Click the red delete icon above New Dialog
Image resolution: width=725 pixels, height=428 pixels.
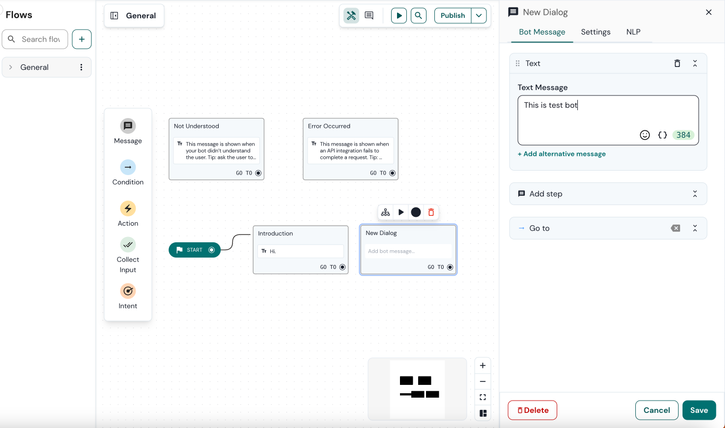click(x=431, y=212)
